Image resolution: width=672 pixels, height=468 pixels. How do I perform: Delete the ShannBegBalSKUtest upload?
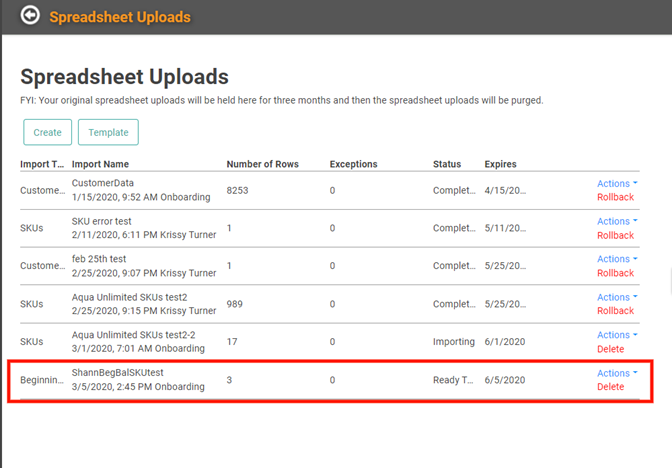[610, 387]
